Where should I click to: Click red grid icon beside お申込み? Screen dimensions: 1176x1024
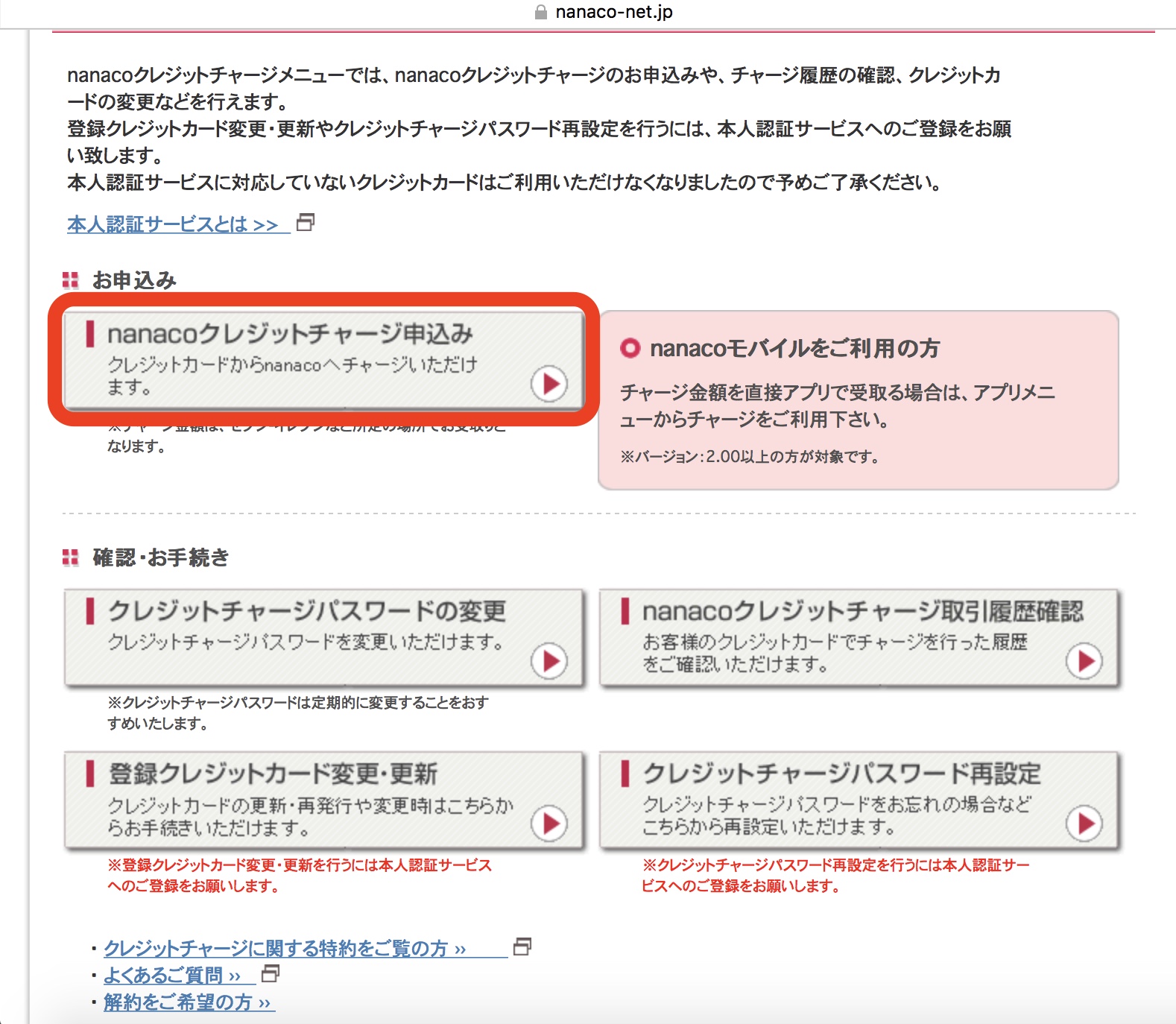tap(71, 280)
